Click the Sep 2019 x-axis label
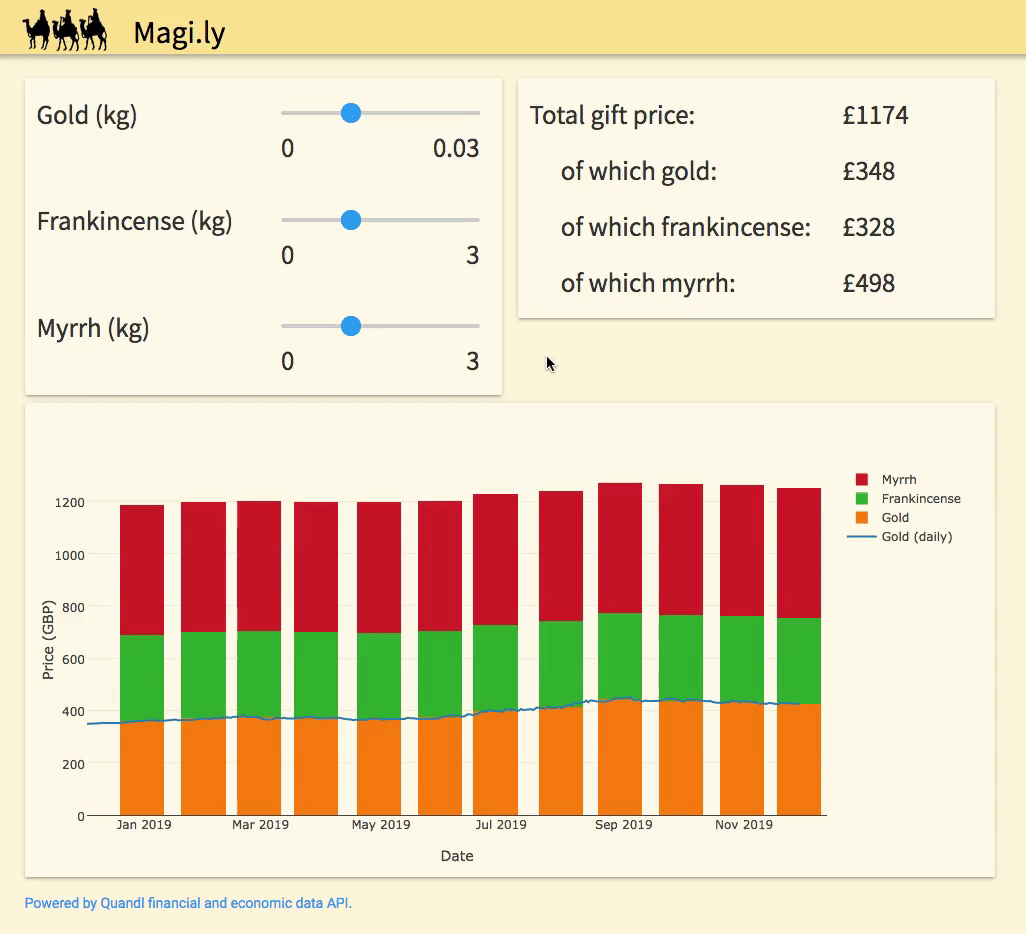The height and width of the screenshot is (934, 1026). coord(623,825)
